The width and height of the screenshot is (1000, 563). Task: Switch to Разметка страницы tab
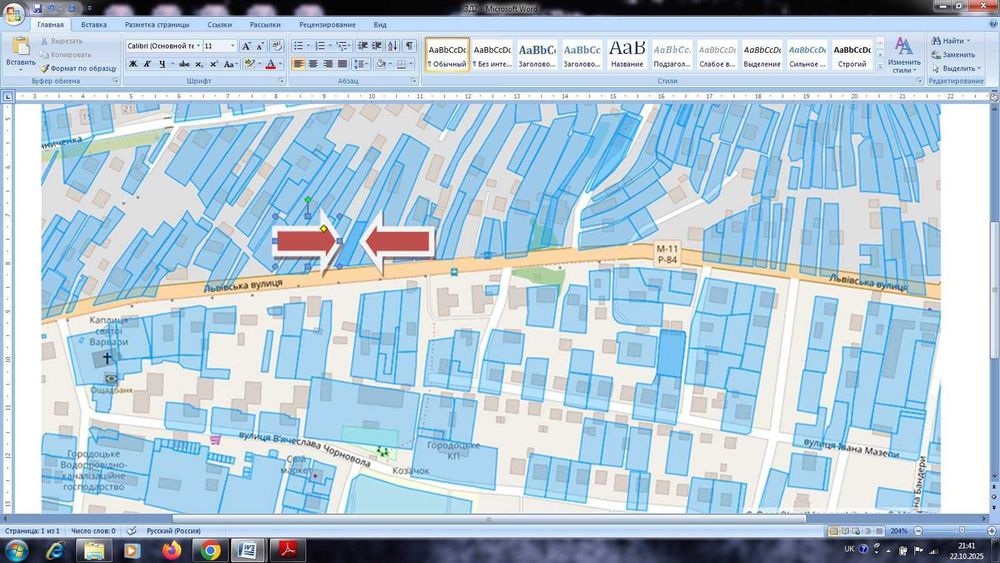tap(157, 24)
